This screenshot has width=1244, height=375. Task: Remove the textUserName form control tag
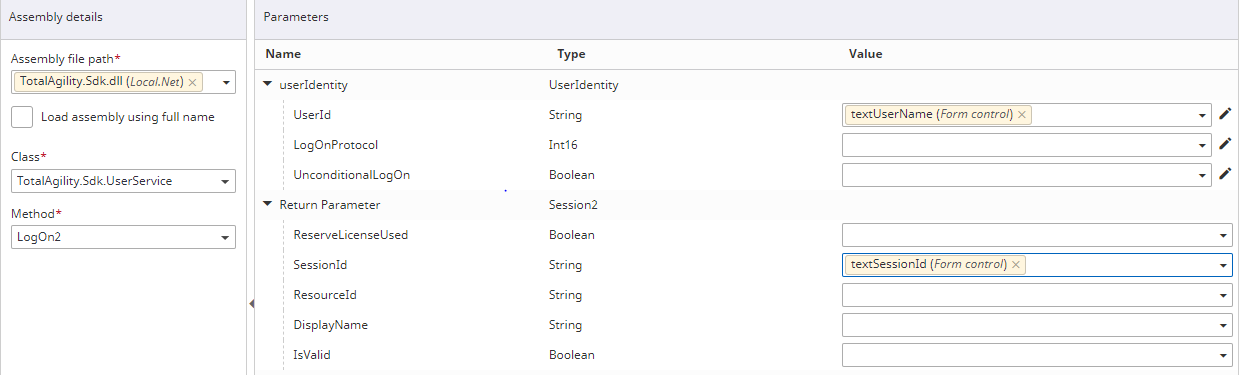point(1021,115)
